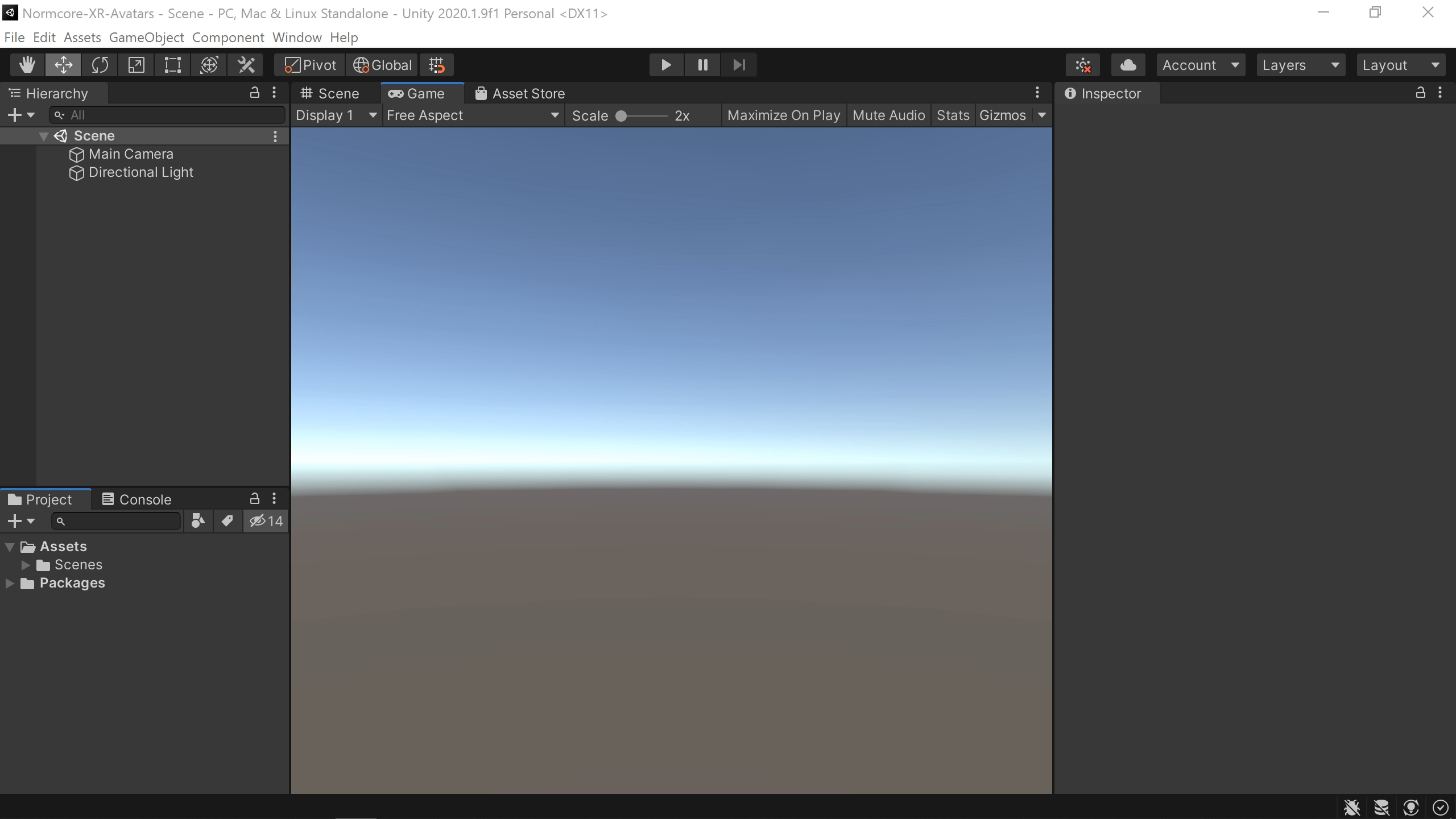Open the label filter icon in Project window
The height and width of the screenshot is (819, 1456).
227,520
